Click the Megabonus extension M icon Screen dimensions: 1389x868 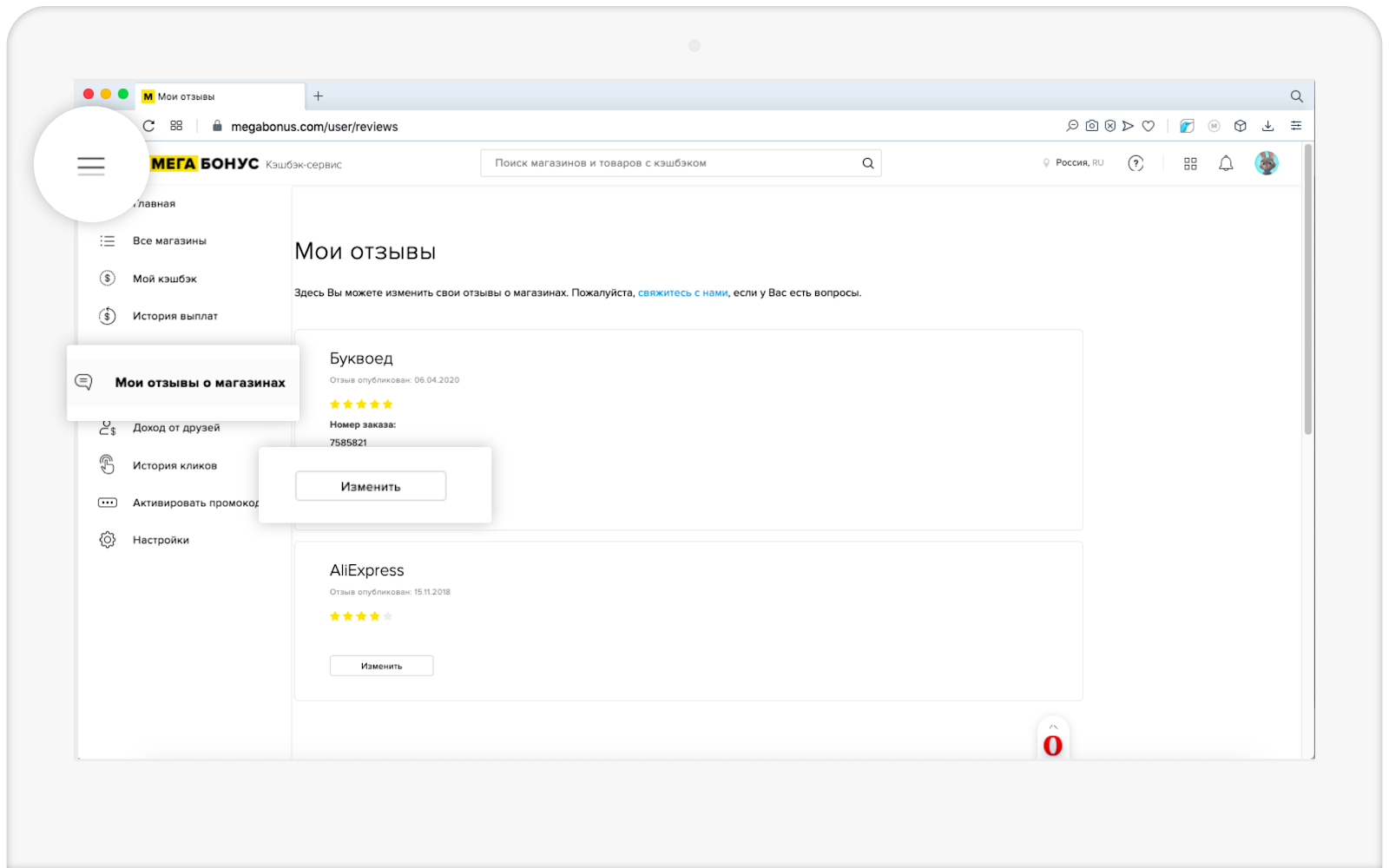(1214, 126)
